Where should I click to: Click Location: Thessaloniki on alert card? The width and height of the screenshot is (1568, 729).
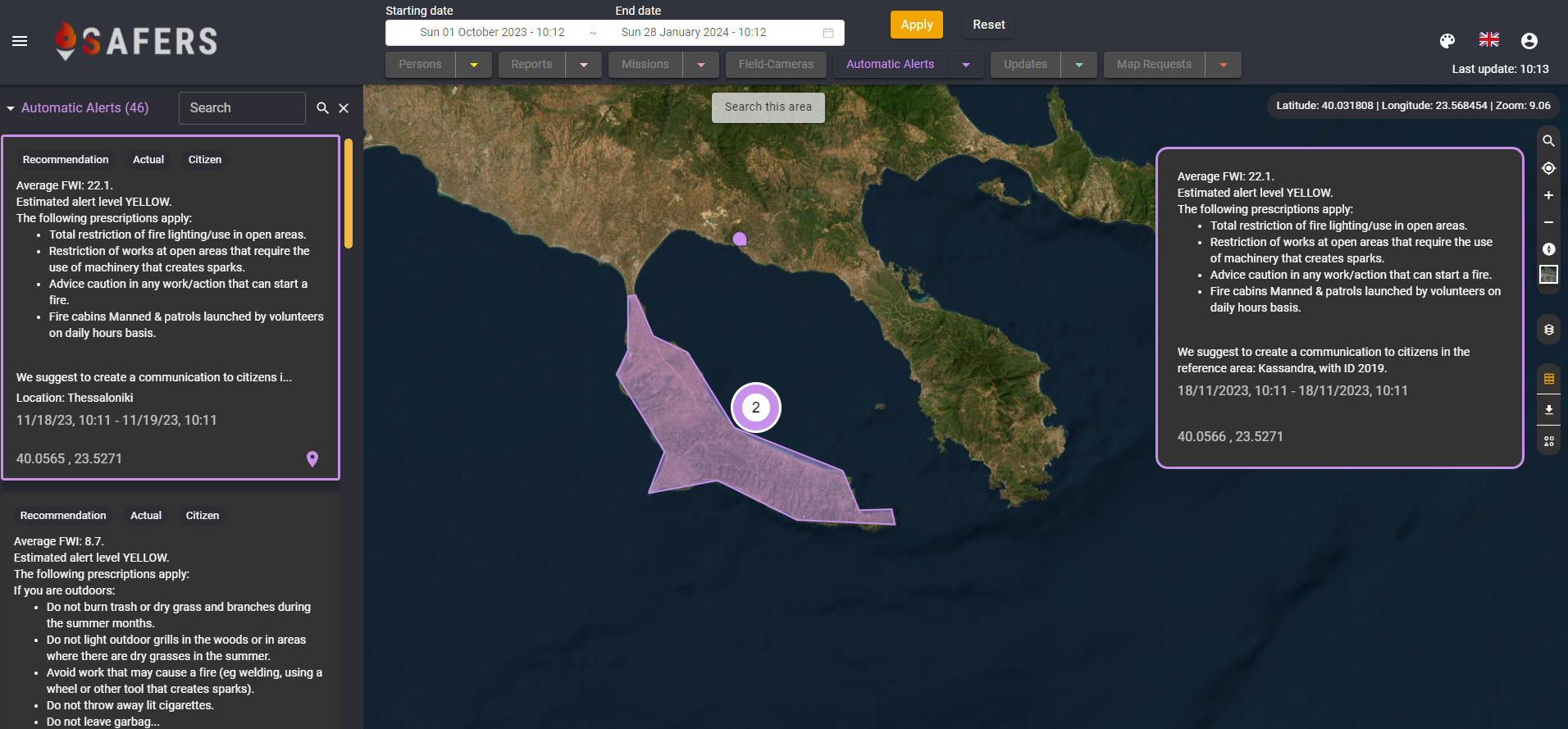point(75,398)
